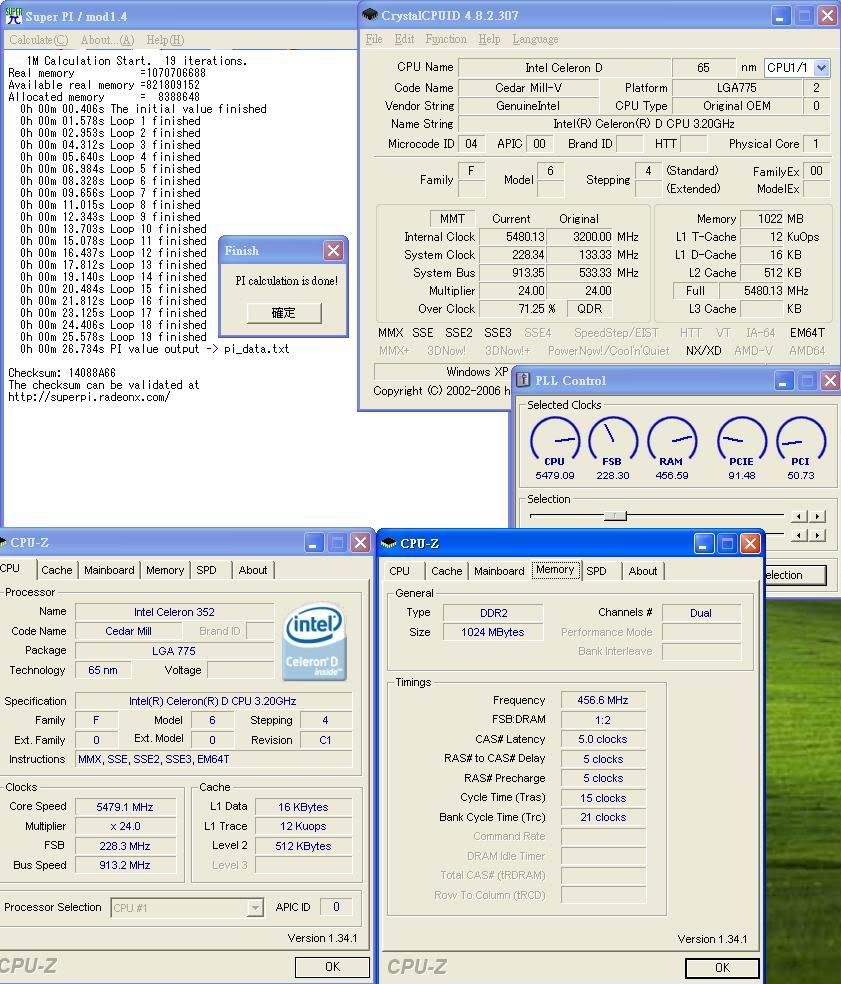
Task: Switch to CPU tab in right CPU-Z
Action: click(399, 571)
